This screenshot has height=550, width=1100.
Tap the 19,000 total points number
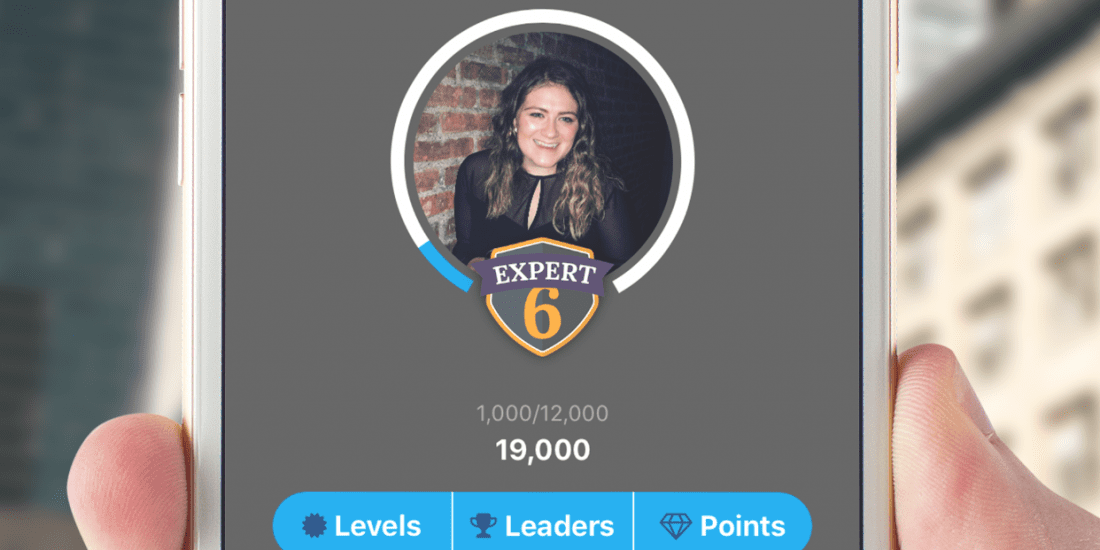542,450
